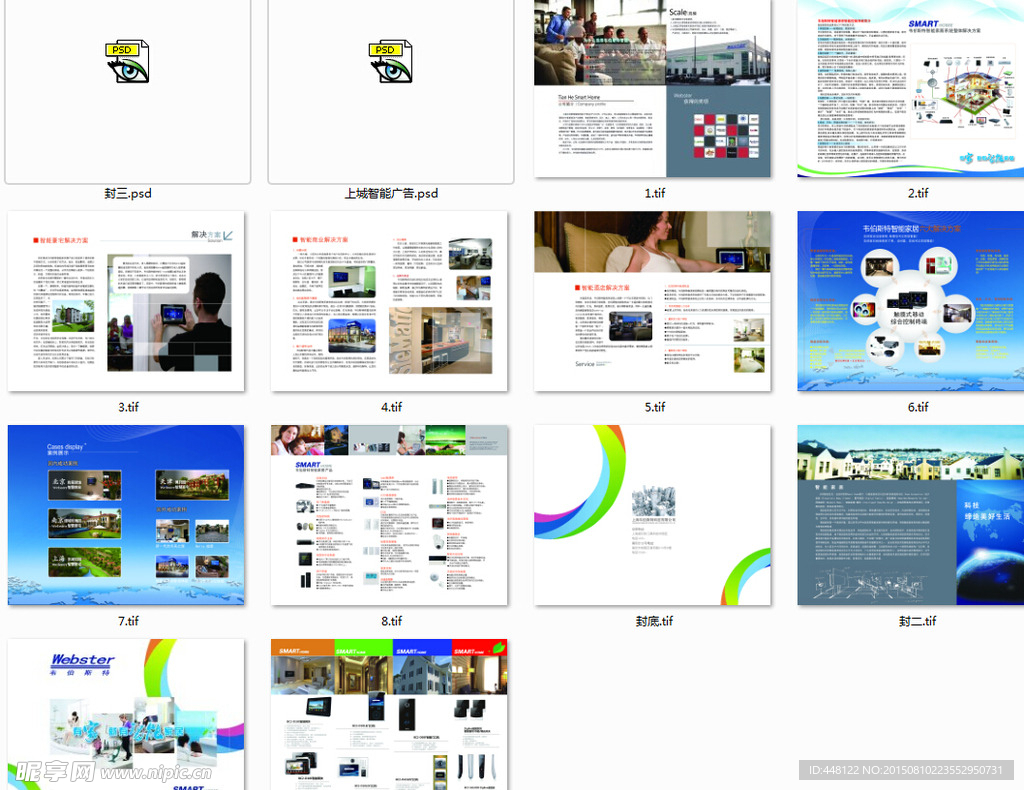Open the 3.tif thumbnail
Image resolution: width=1024 pixels, height=790 pixels.
click(x=126, y=301)
